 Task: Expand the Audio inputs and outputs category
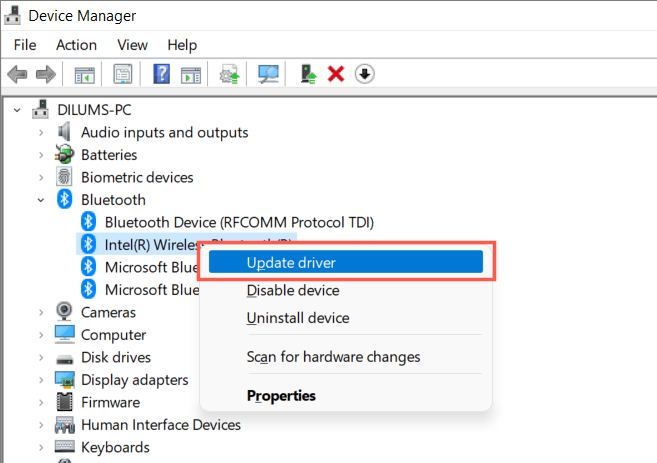41,132
